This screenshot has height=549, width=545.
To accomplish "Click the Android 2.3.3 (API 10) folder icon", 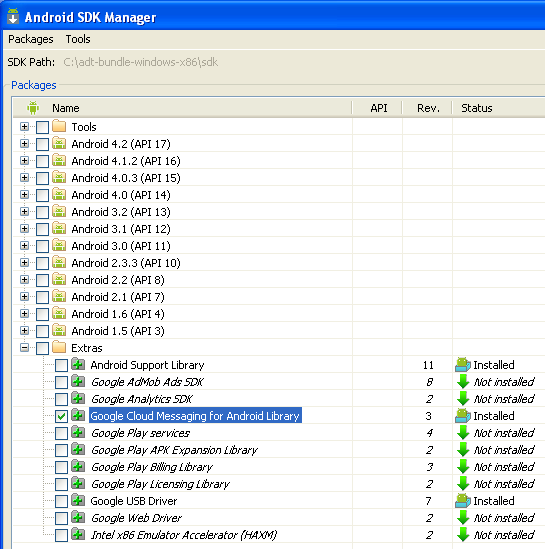I will [x=59, y=262].
